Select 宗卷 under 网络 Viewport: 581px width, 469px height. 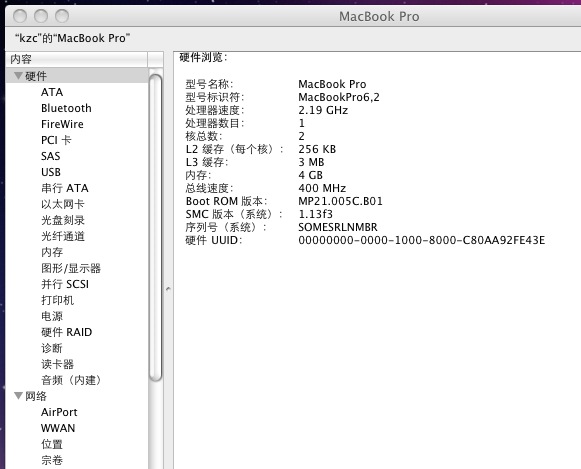coord(52,460)
